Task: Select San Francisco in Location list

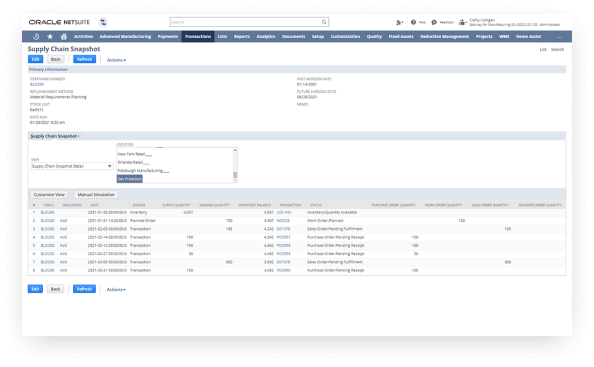Action: 130,179
